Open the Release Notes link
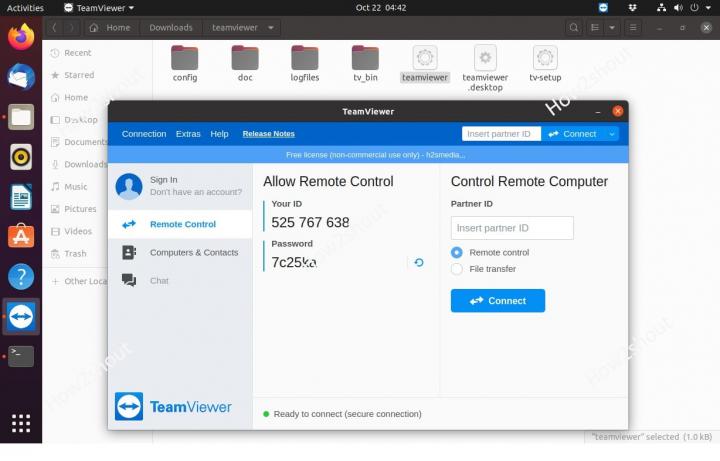The height and width of the screenshot is (461, 720). coord(268,134)
